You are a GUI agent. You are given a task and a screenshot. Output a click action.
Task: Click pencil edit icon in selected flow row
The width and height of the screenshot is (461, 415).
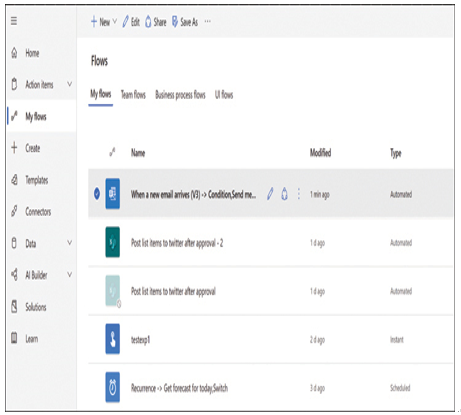[x=270, y=194]
